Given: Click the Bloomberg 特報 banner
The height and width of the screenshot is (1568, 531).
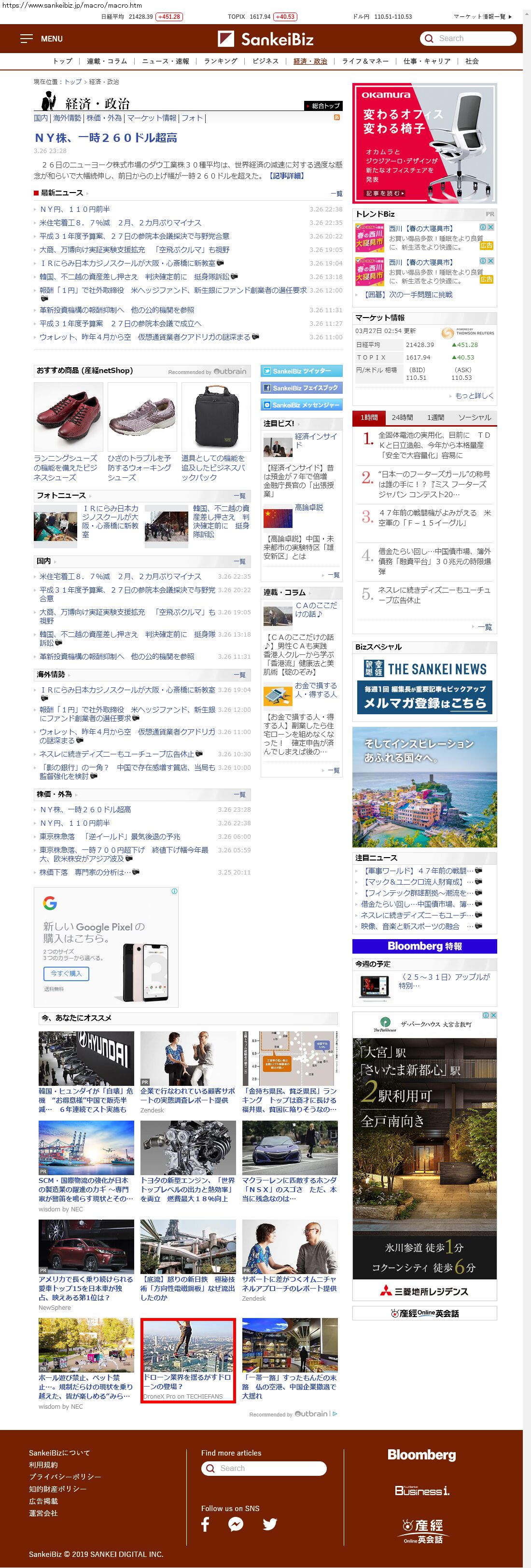Looking at the screenshot, I should pos(424,946).
